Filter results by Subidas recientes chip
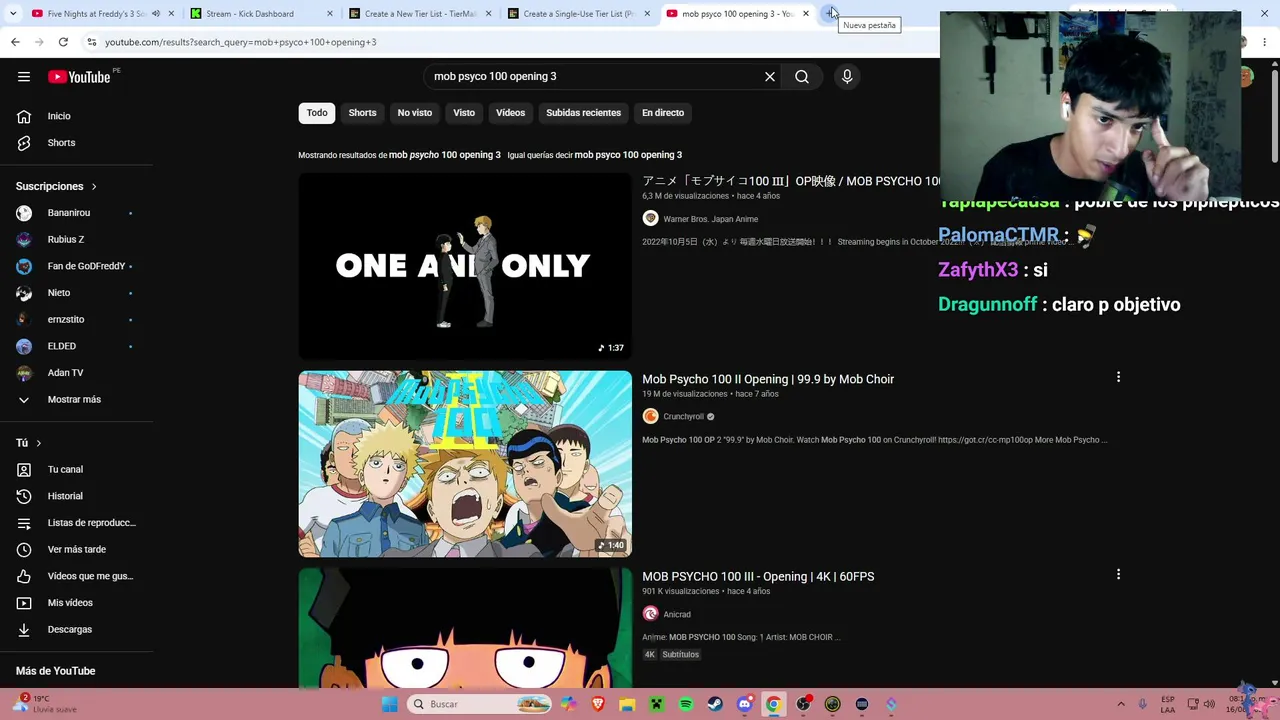Screen dimensions: 1280x720 pyautogui.click(x=583, y=113)
